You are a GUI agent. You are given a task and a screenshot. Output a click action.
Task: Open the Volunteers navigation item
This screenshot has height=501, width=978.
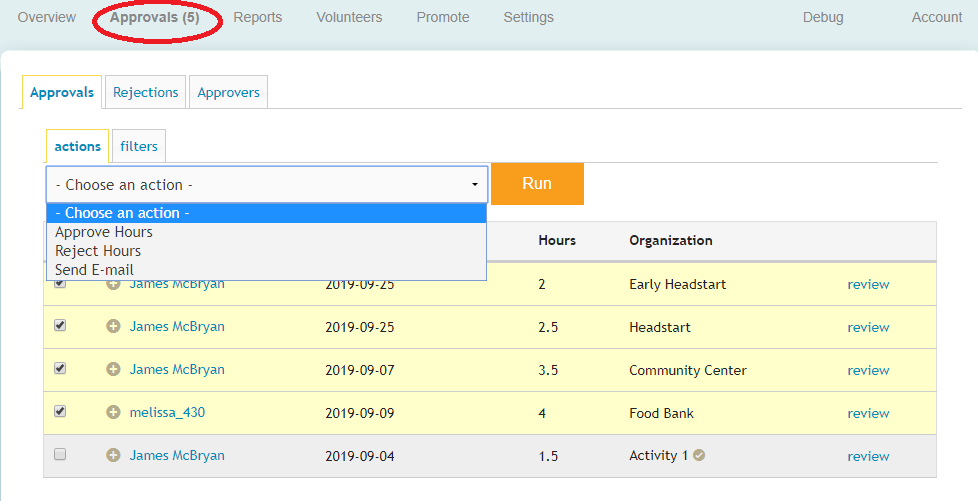349,17
